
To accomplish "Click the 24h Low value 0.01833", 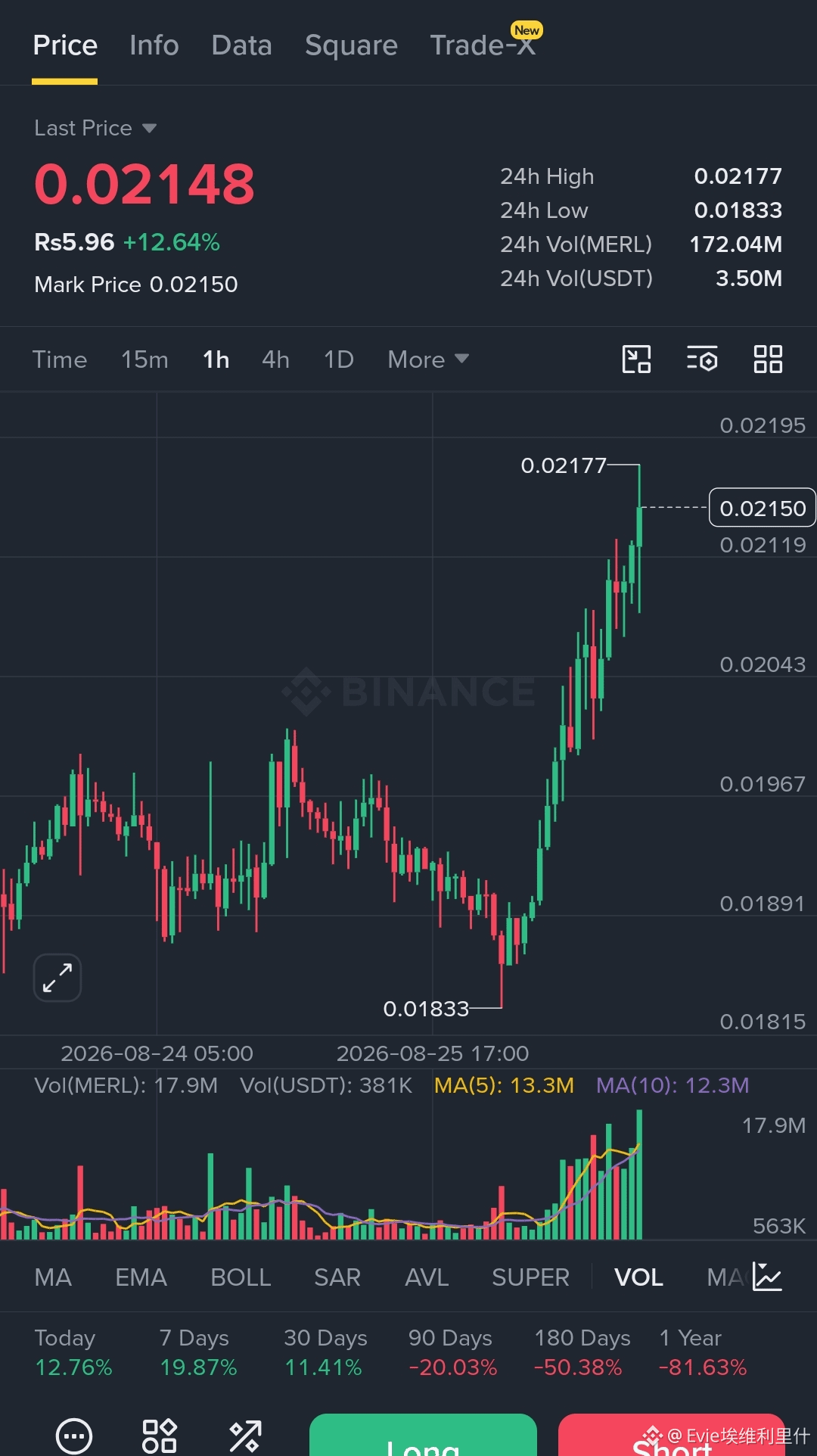I will click(x=738, y=210).
